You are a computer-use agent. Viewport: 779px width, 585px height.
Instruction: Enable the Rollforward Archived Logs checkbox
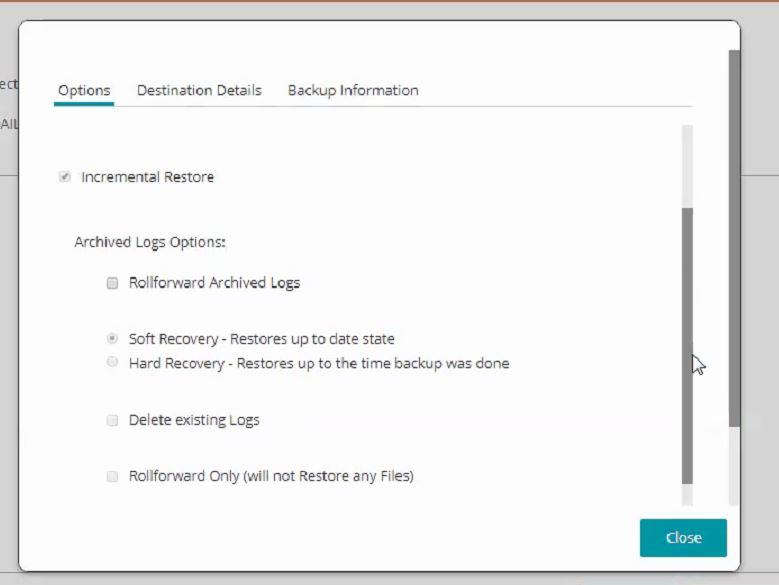[113, 283]
